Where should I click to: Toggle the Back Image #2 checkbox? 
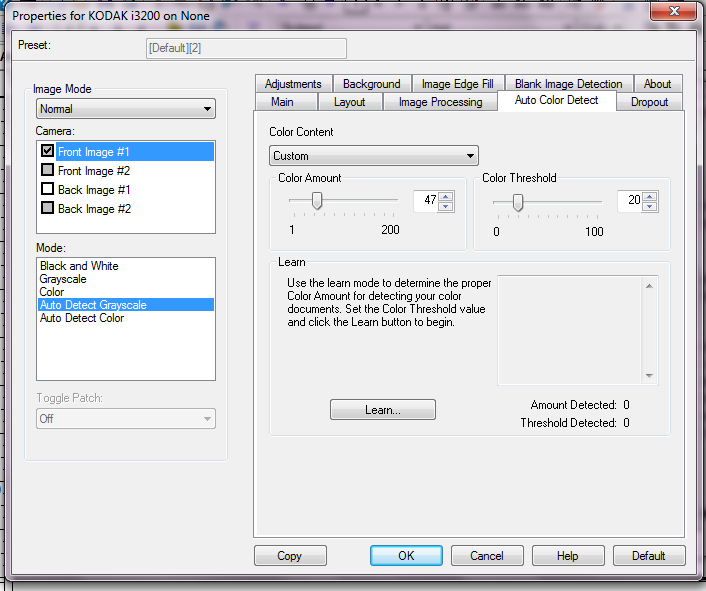(x=47, y=208)
